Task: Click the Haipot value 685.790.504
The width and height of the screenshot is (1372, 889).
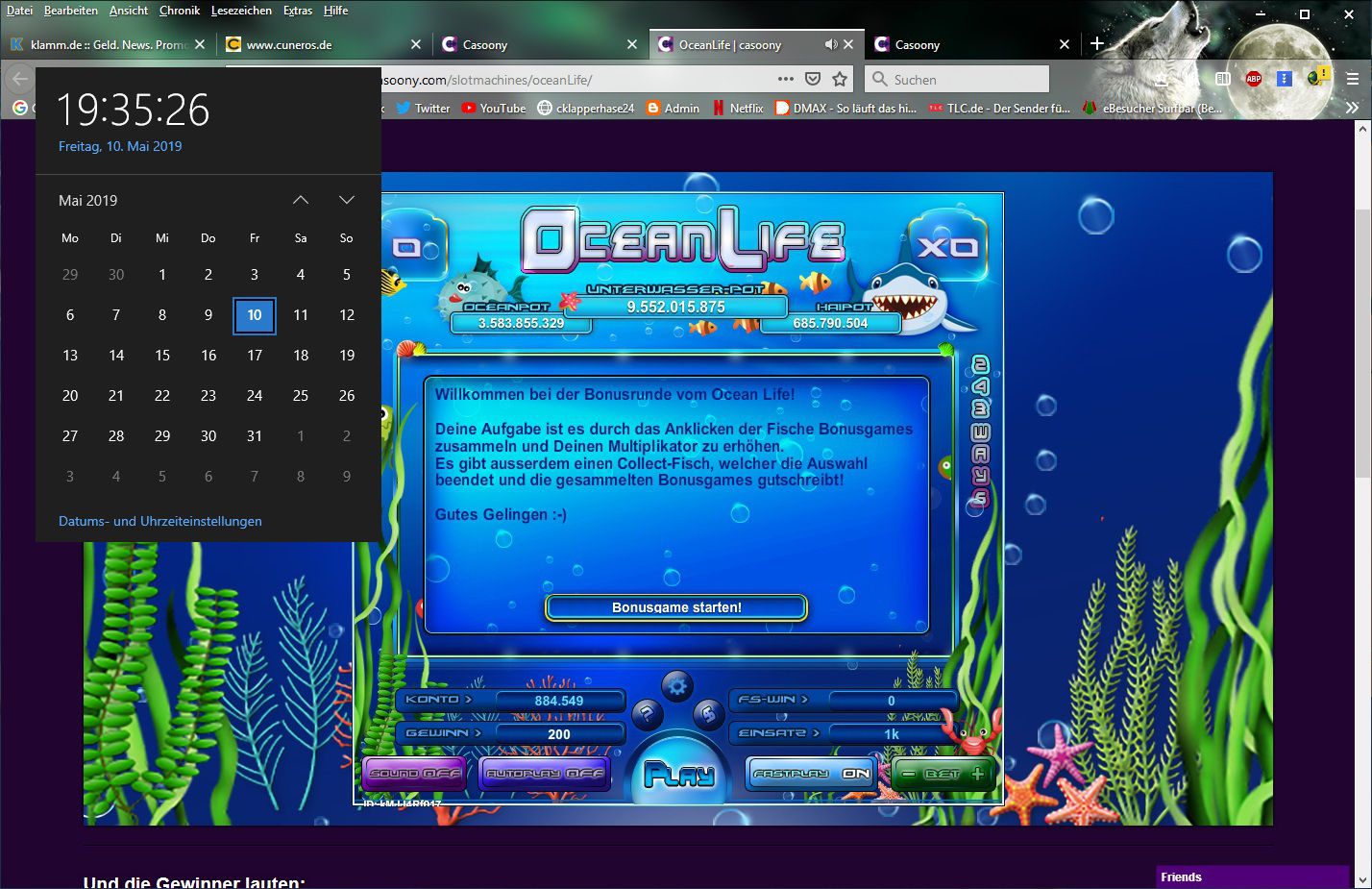Action: click(830, 323)
